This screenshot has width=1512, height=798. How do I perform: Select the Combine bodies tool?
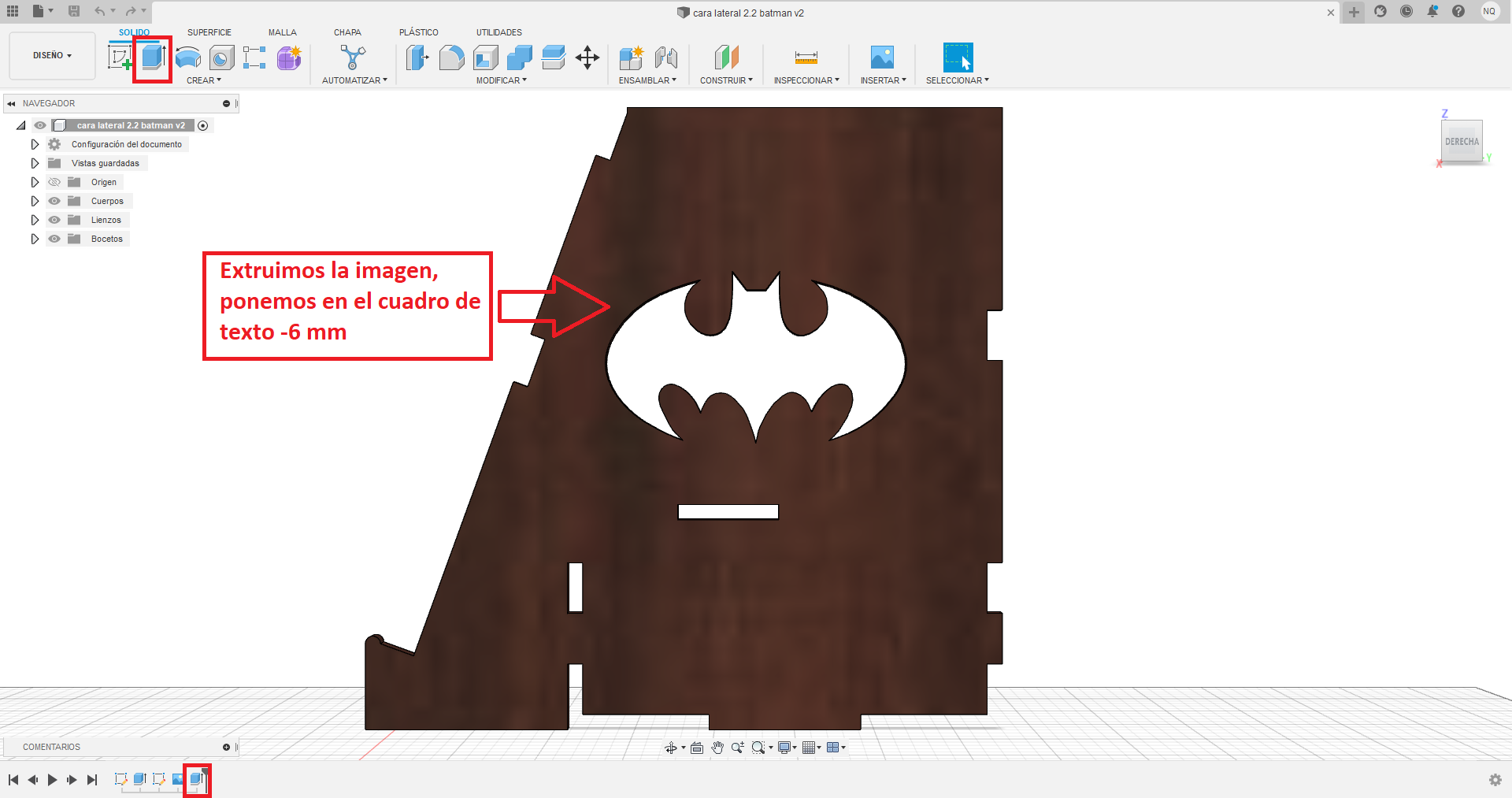pos(520,58)
